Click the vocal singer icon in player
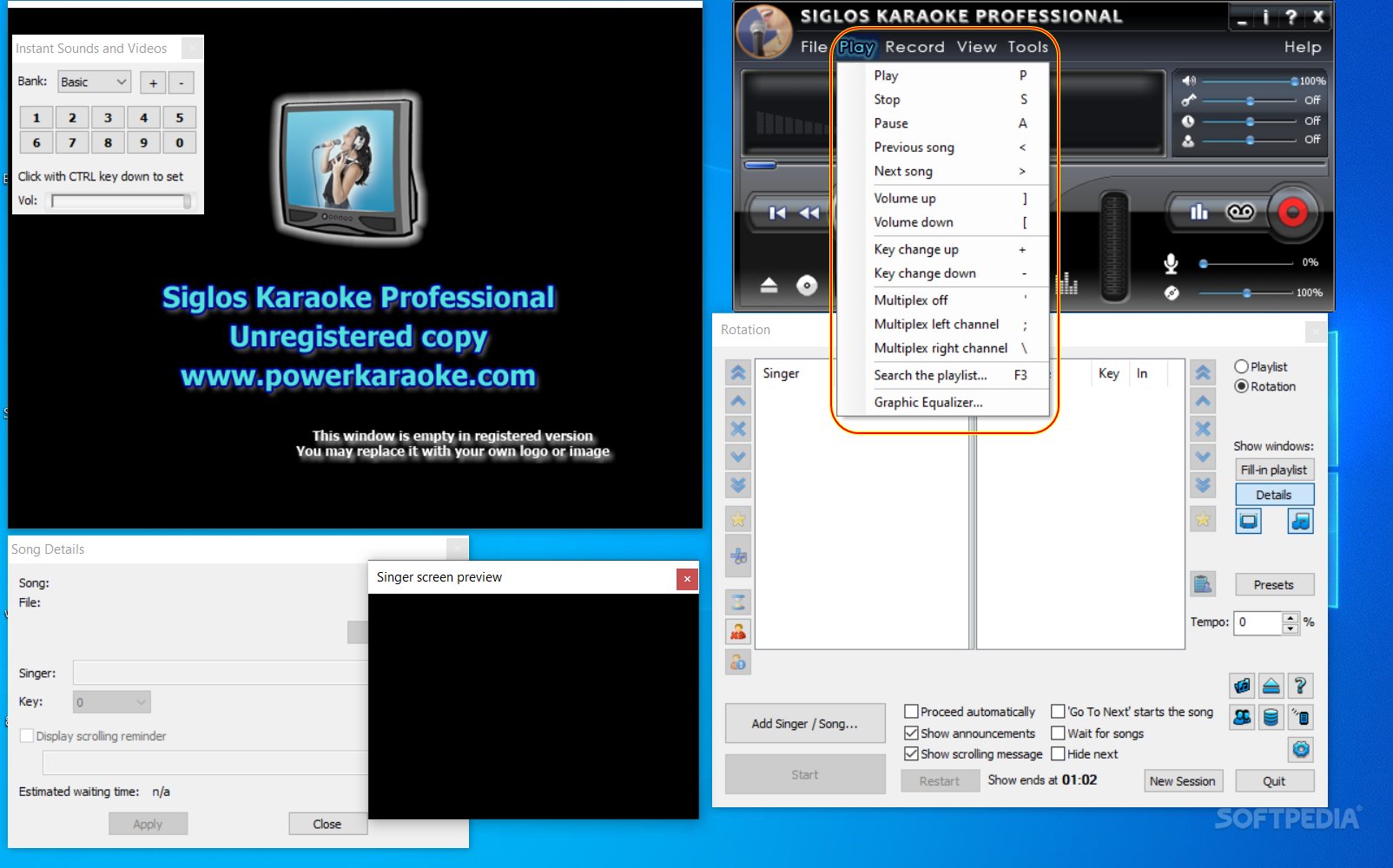 tap(1188, 140)
